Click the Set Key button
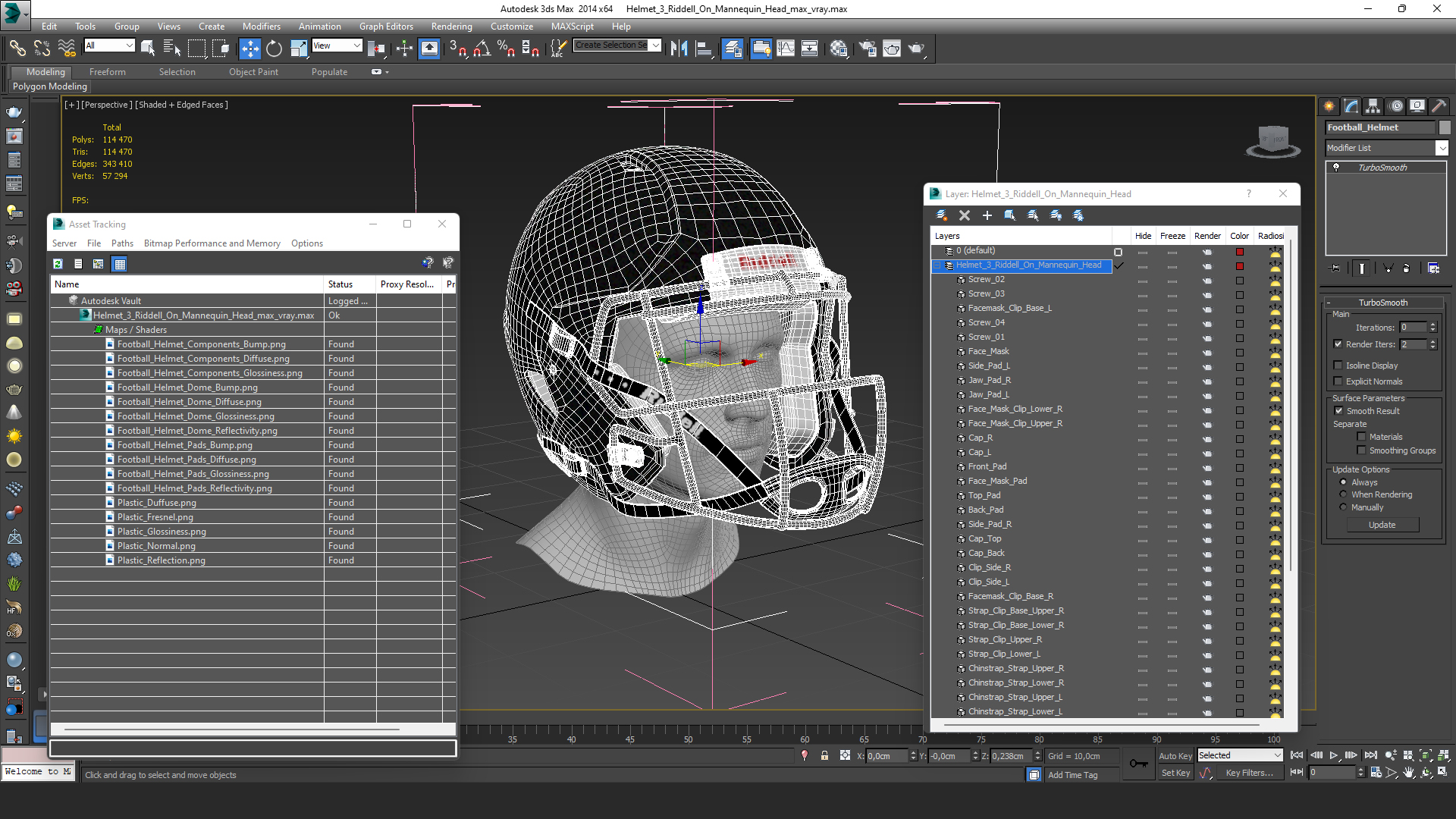This screenshot has width=1456, height=819. click(1175, 773)
